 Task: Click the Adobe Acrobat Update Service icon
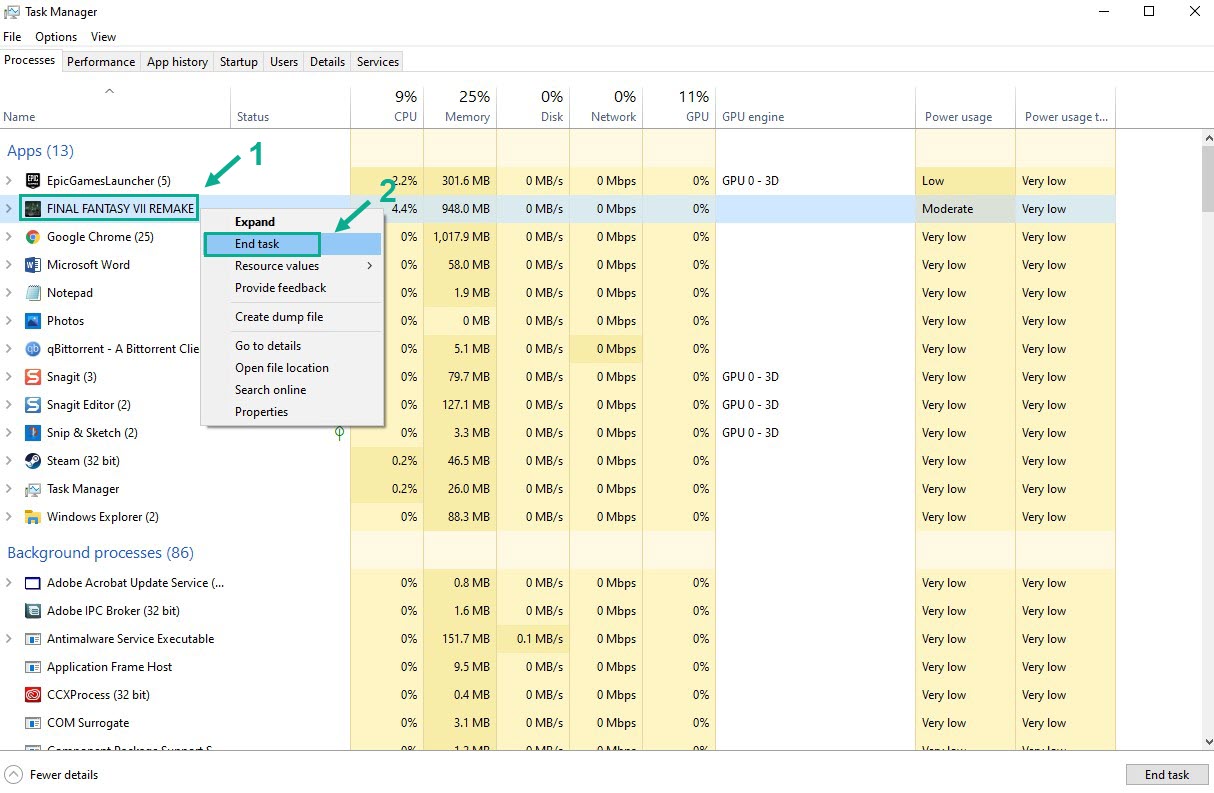[32, 583]
